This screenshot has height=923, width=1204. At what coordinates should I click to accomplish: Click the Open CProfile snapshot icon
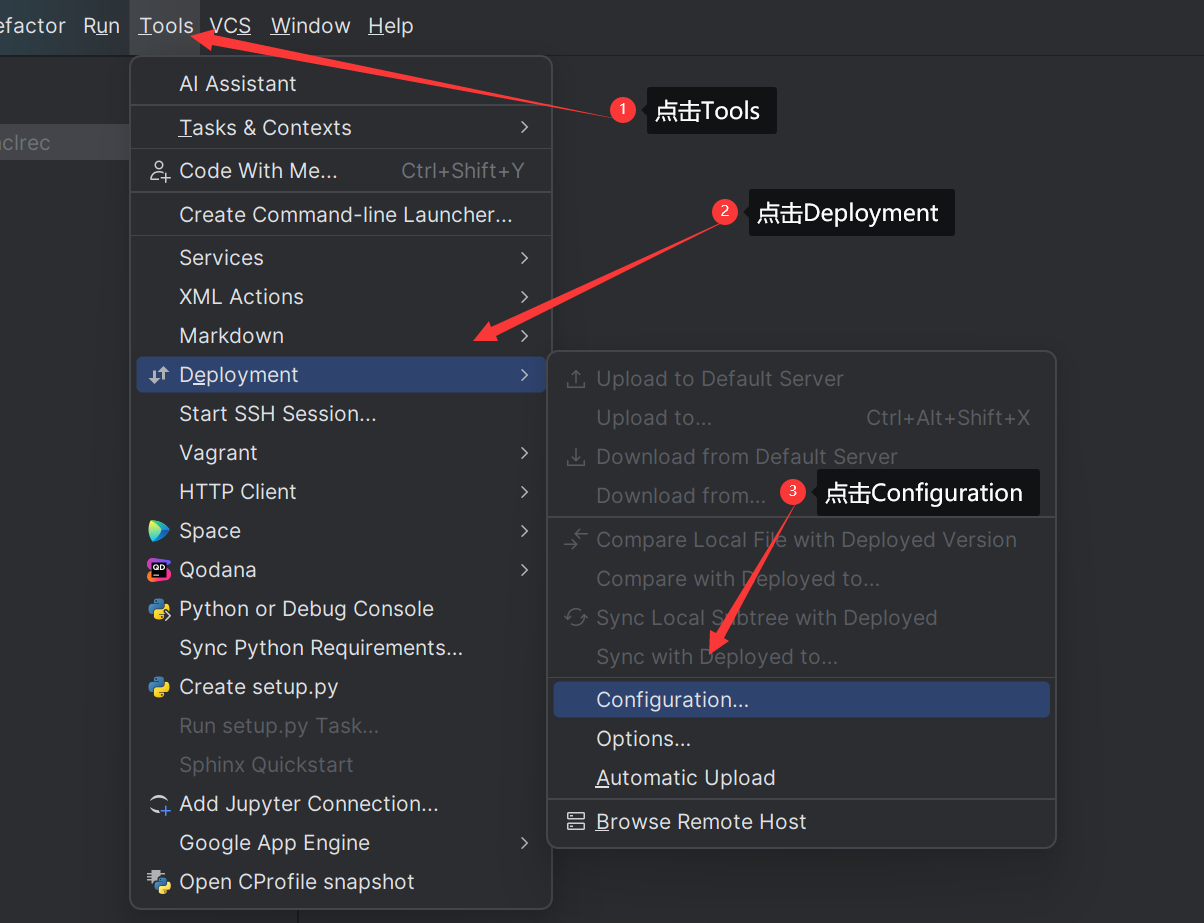coord(159,882)
